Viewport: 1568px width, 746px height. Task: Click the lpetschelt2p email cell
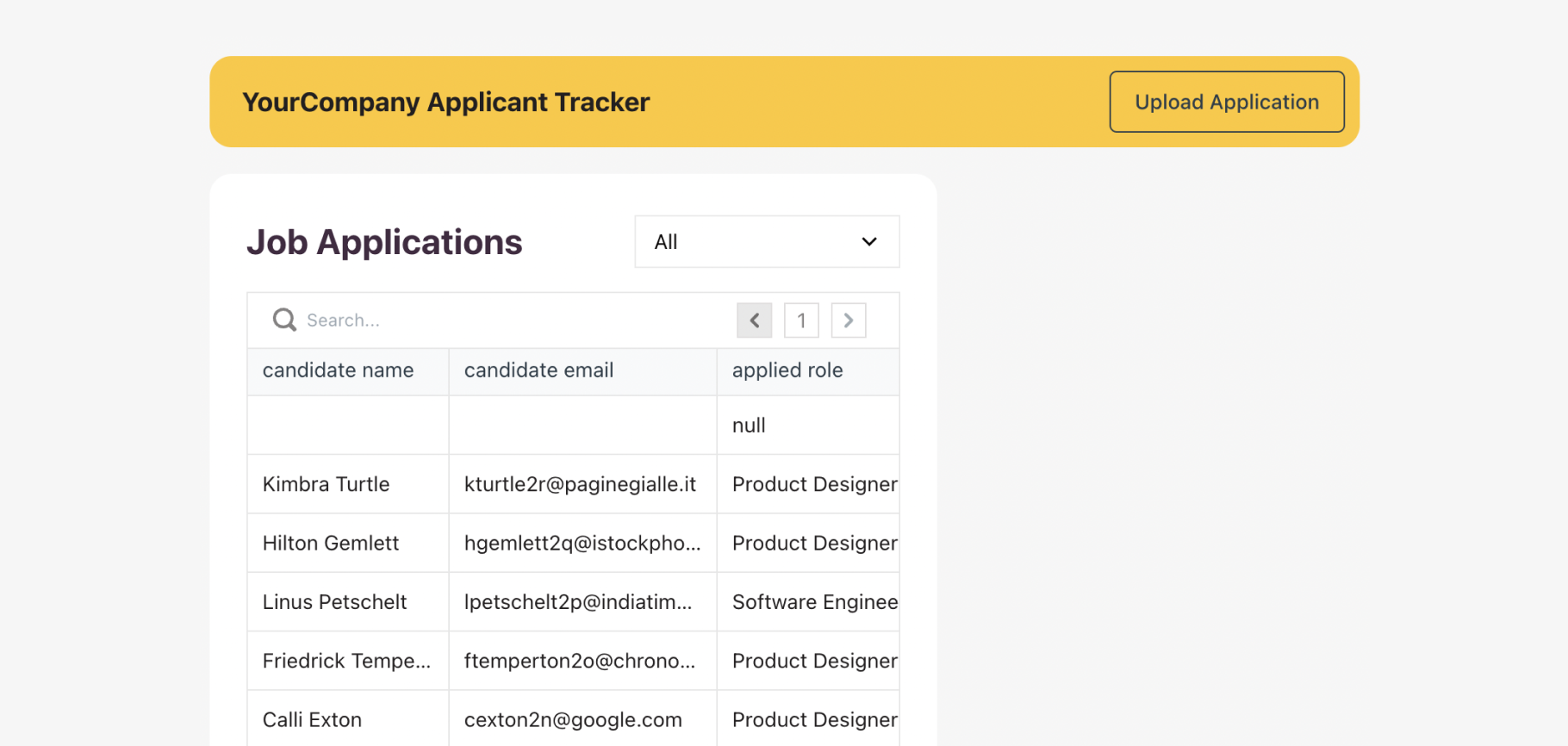click(x=582, y=602)
